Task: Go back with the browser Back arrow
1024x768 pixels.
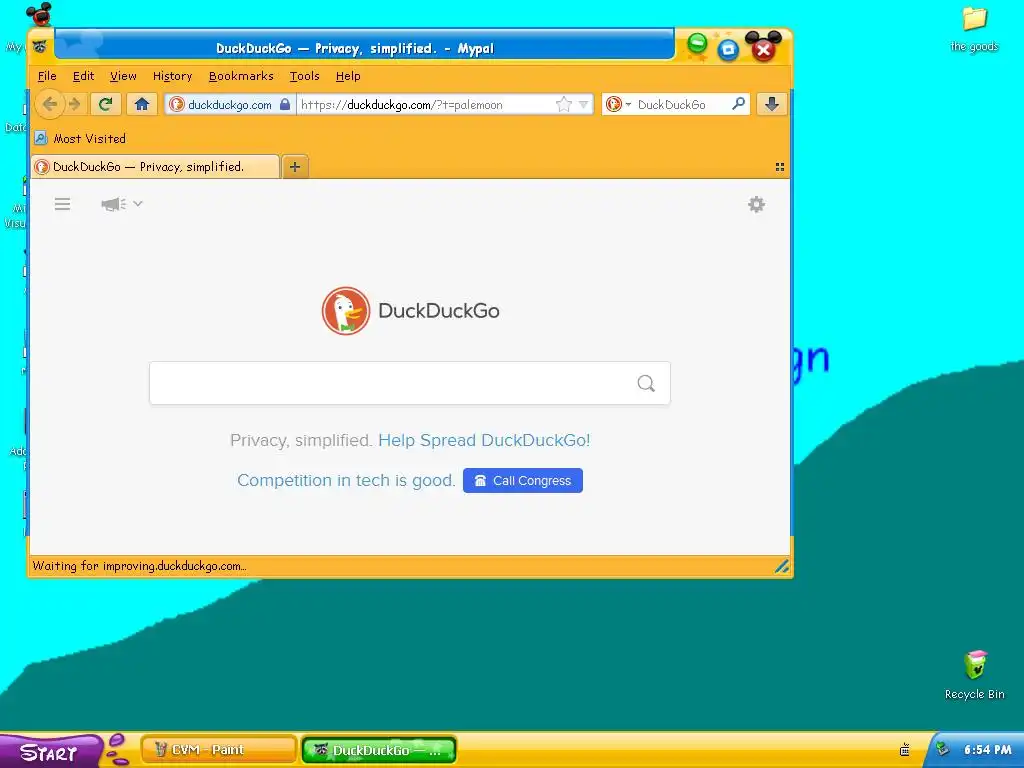Action: (49, 104)
